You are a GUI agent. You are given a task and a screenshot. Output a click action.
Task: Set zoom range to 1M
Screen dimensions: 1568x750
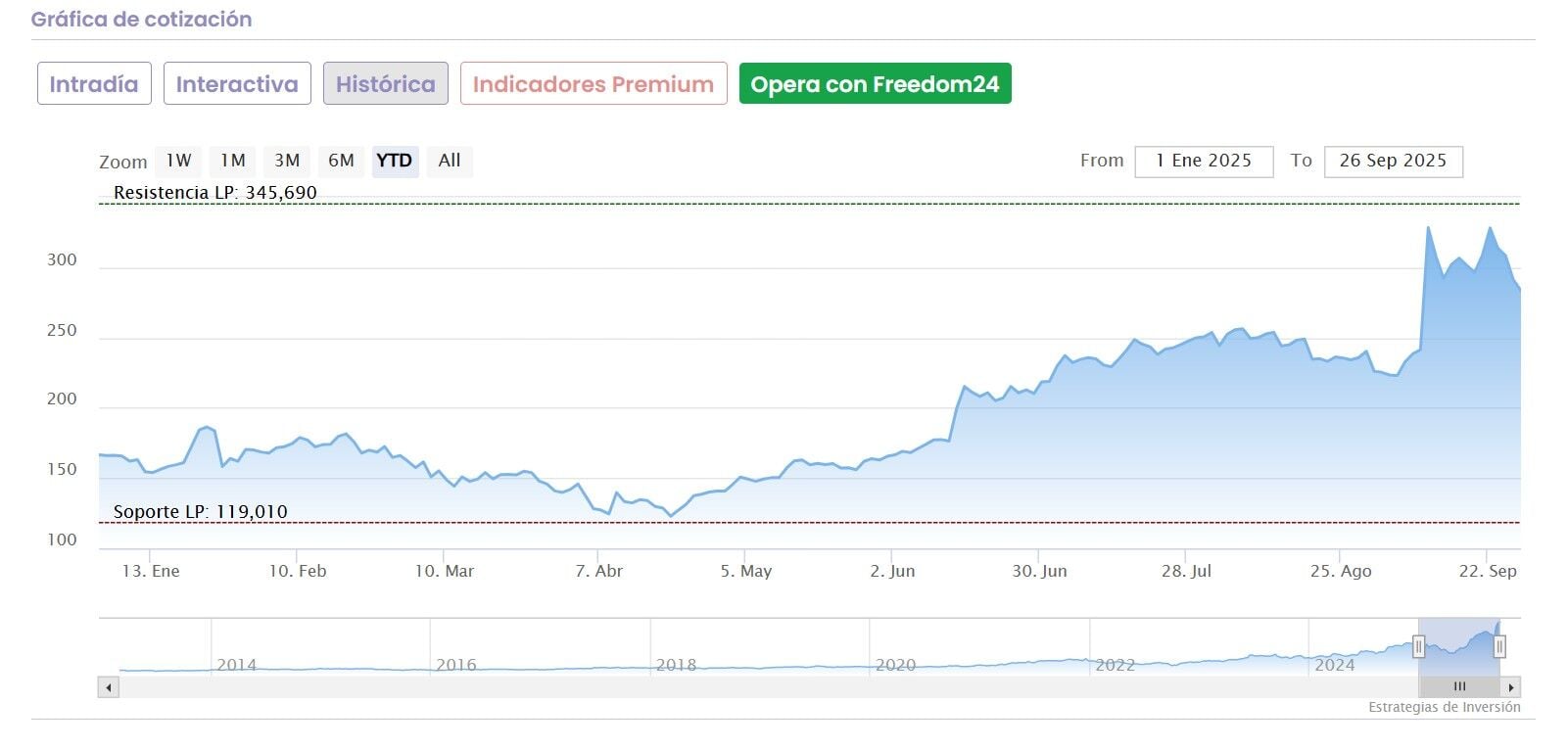pos(232,161)
